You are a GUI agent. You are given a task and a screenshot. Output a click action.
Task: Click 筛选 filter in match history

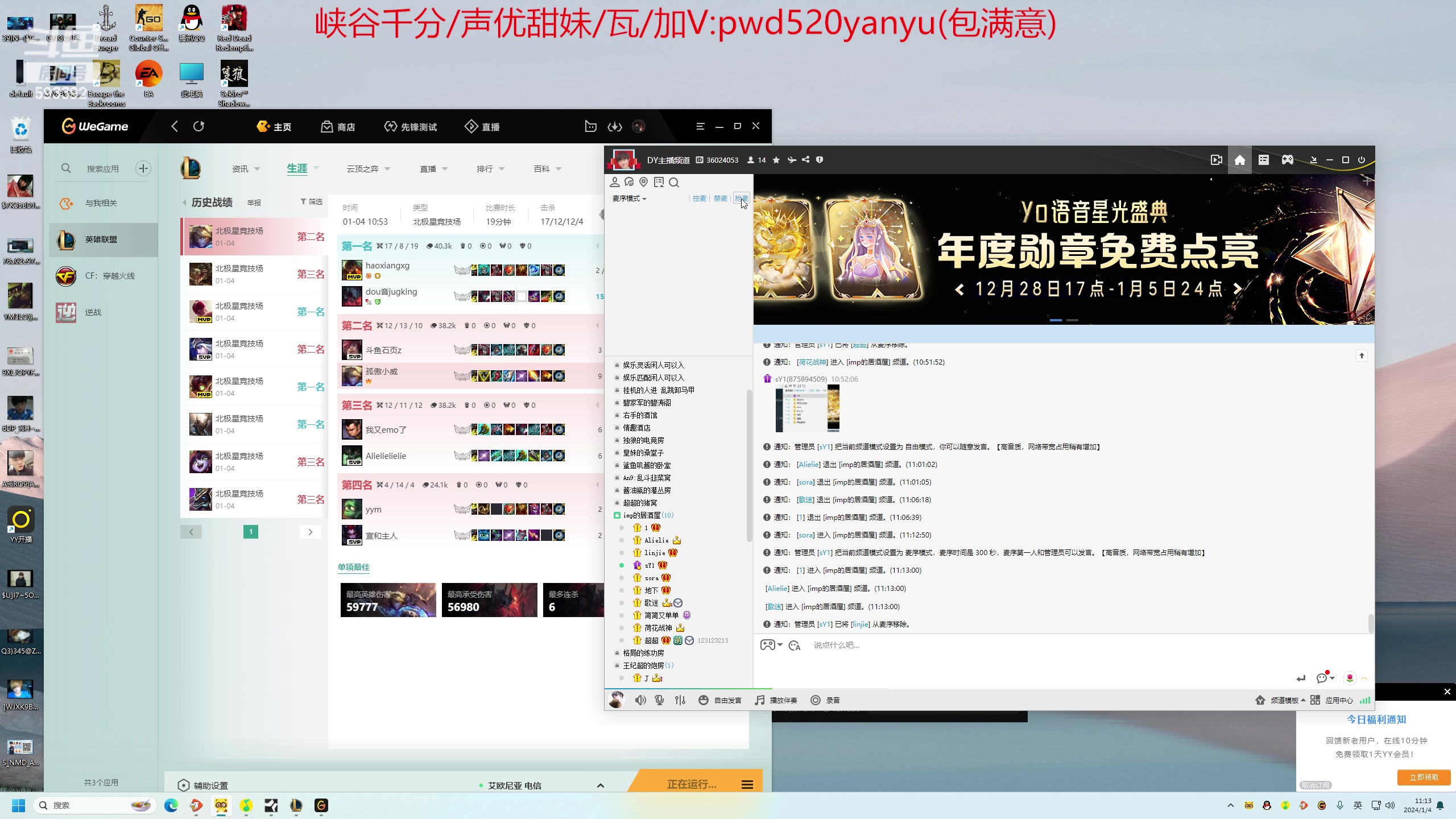(x=311, y=202)
